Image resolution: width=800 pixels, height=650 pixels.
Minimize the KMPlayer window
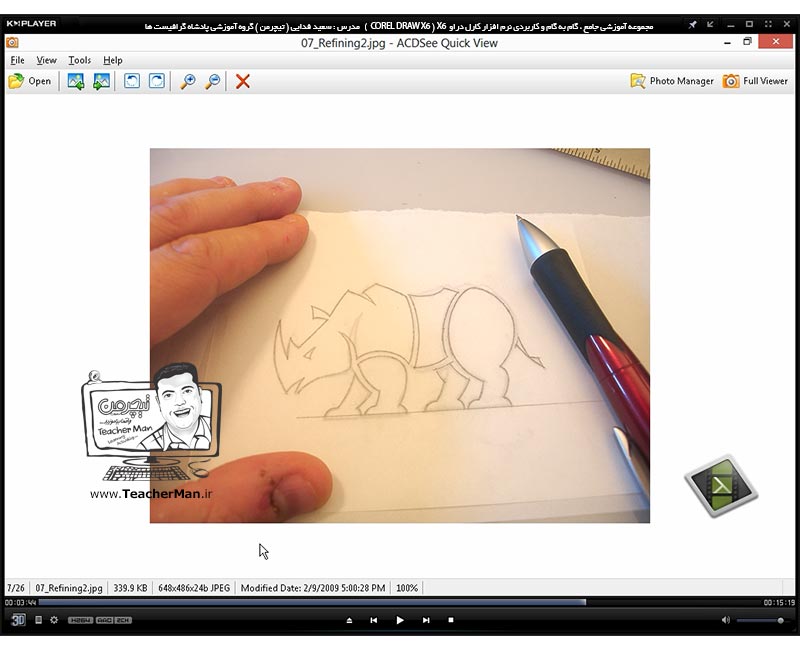(731, 24)
